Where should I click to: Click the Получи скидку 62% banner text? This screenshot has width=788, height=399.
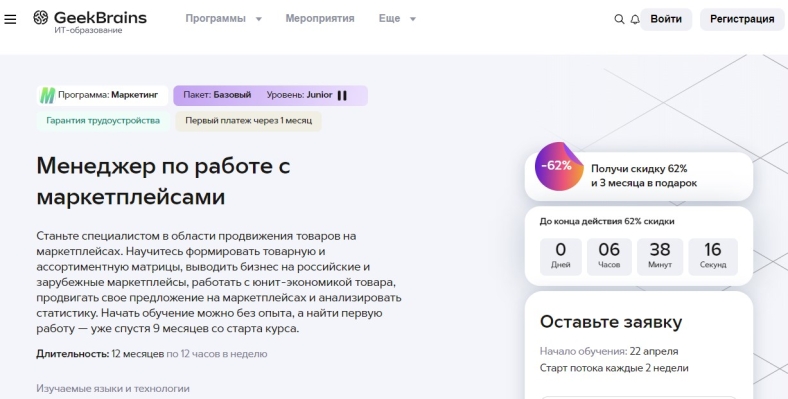pos(644,176)
